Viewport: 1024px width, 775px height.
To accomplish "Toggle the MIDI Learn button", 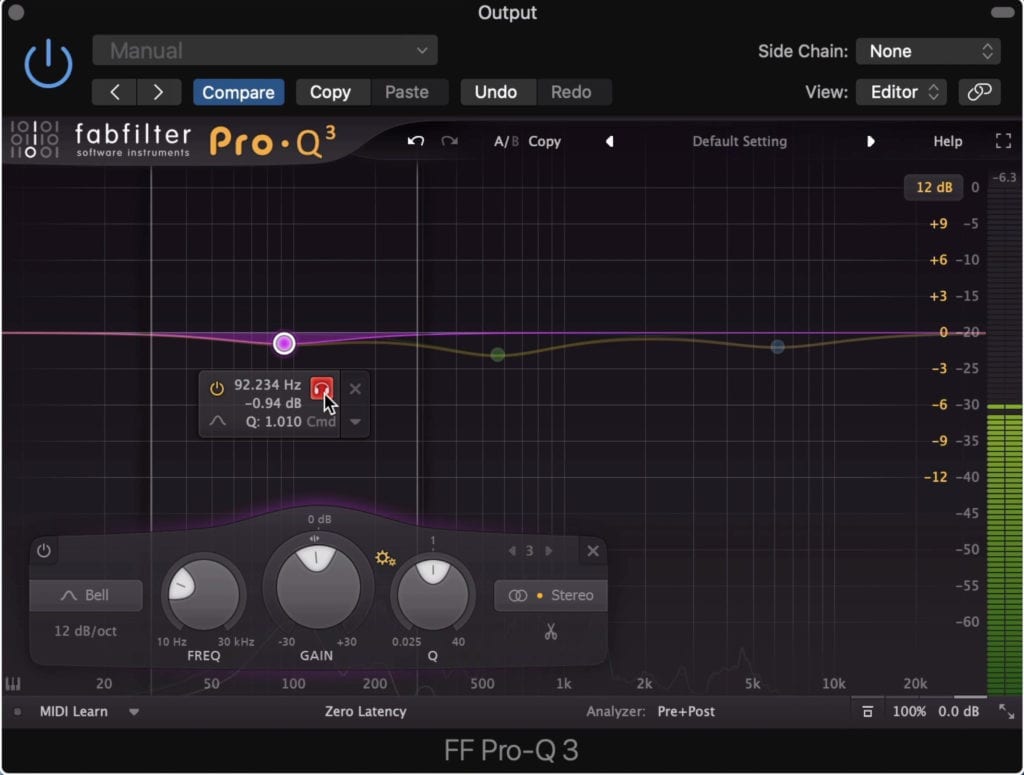I will 74,711.
